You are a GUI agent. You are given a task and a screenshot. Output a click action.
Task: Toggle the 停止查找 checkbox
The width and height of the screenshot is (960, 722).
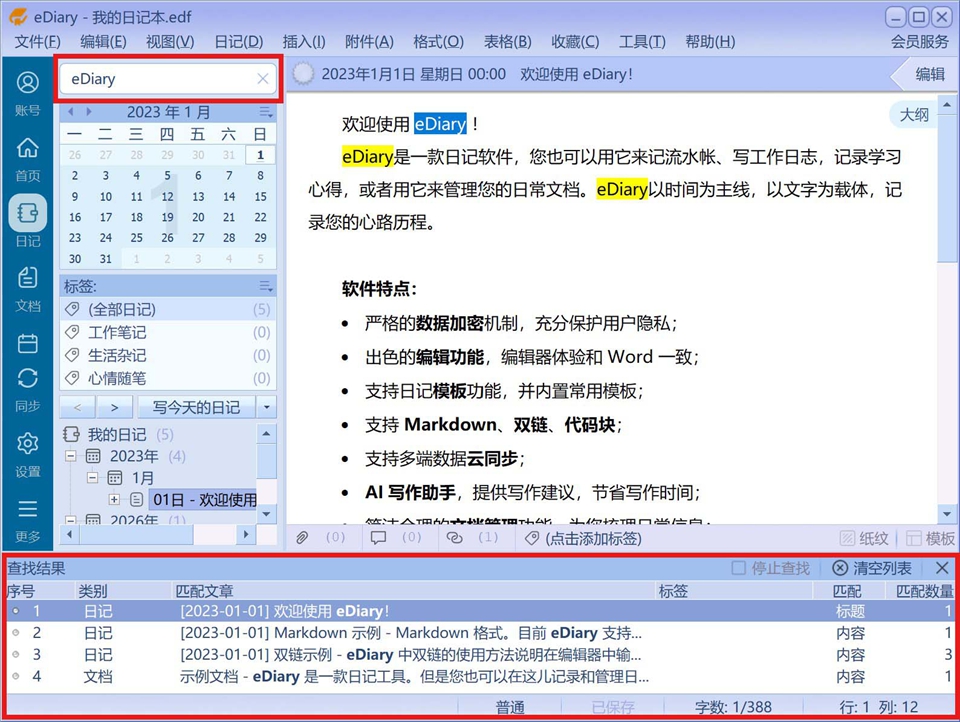point(739,568)
